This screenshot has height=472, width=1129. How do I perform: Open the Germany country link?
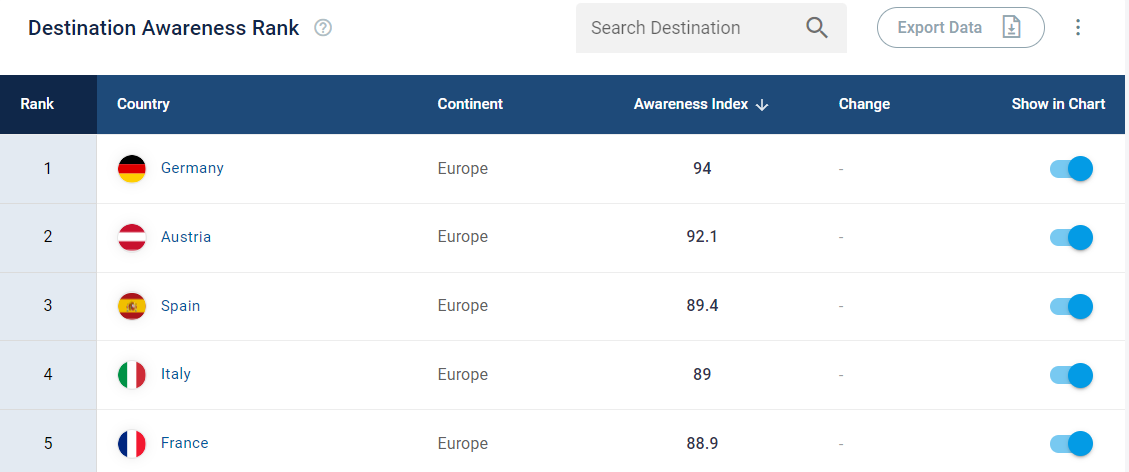point(192,168)
